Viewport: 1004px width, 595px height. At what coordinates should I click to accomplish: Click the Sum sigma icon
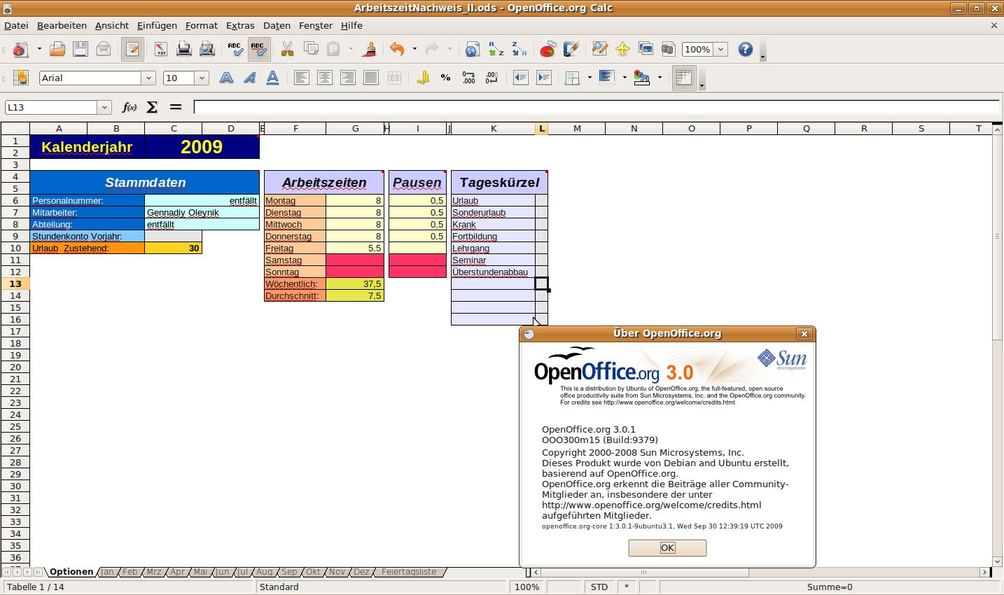coord(152,107)
